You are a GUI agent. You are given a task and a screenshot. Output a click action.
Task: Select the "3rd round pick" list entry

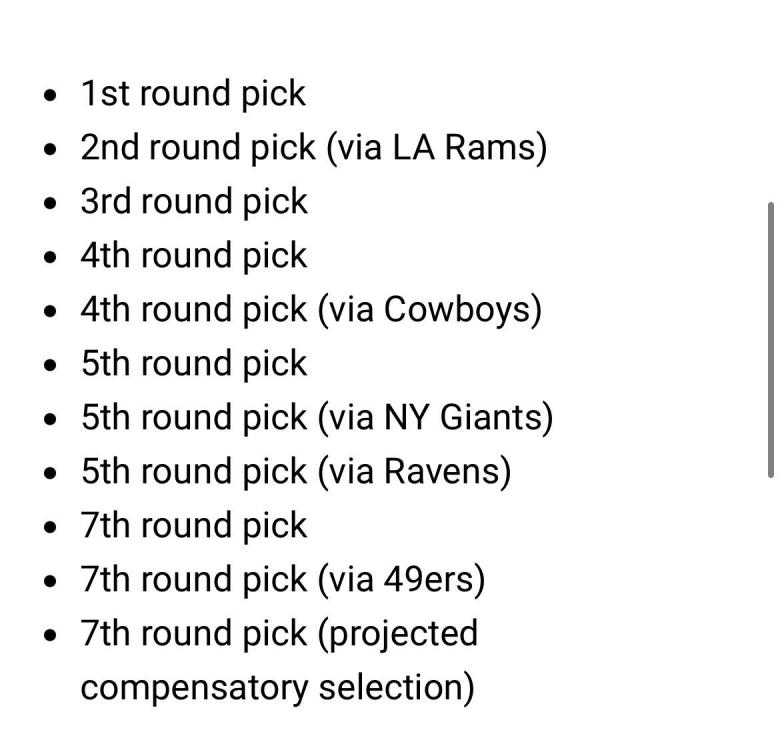(194, 202)
